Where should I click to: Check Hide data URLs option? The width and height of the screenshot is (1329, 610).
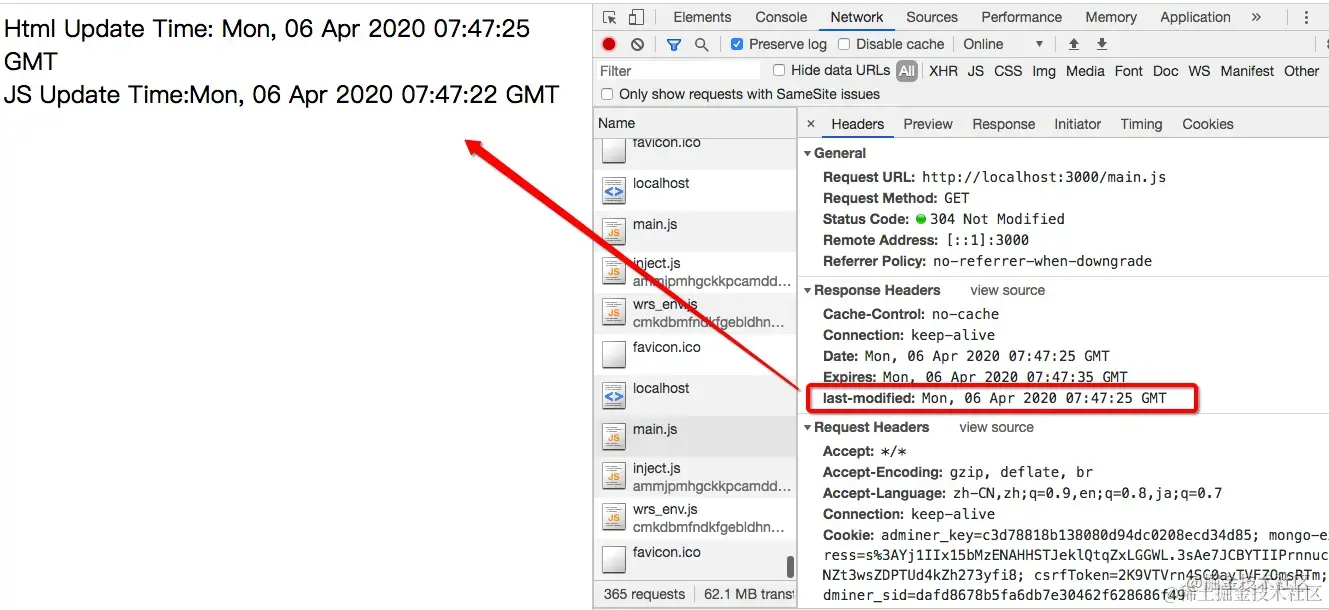click(x=780, y=70)
